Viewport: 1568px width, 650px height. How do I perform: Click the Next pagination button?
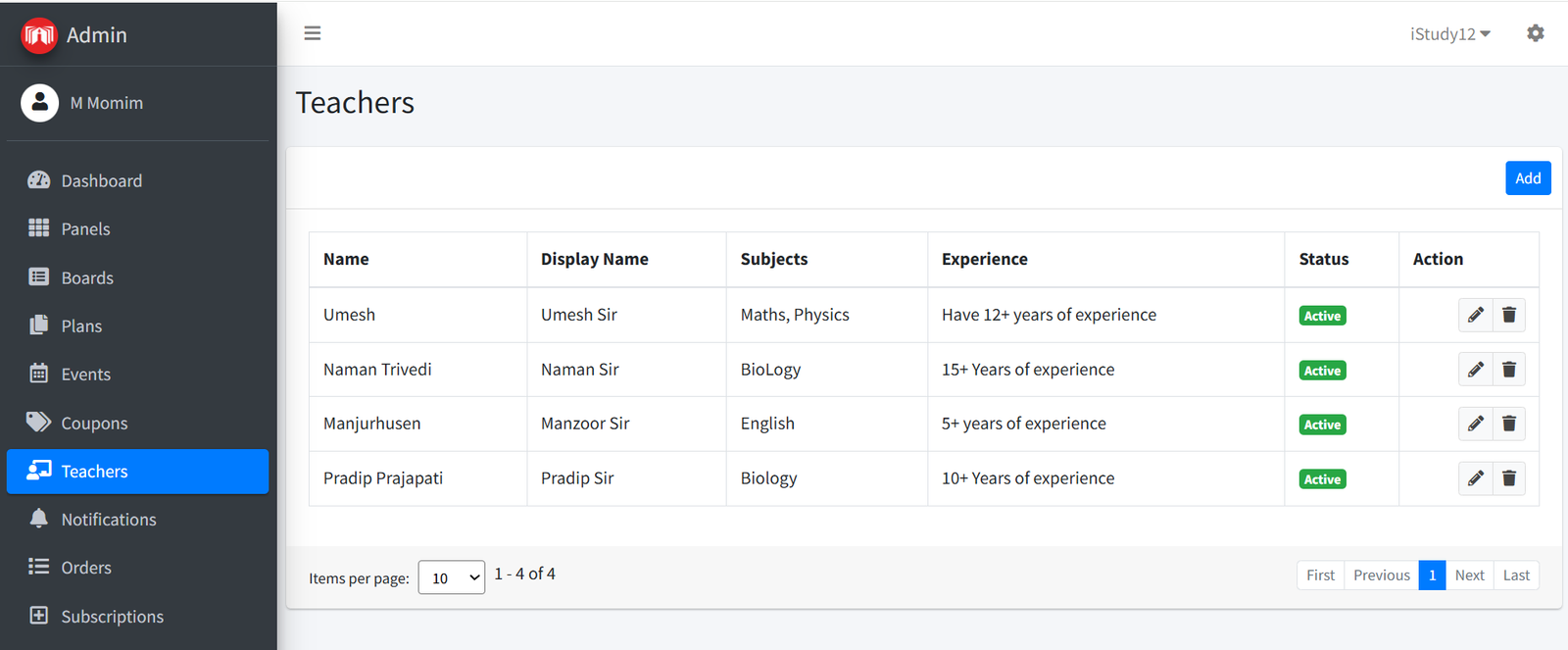coord(1469,575)
